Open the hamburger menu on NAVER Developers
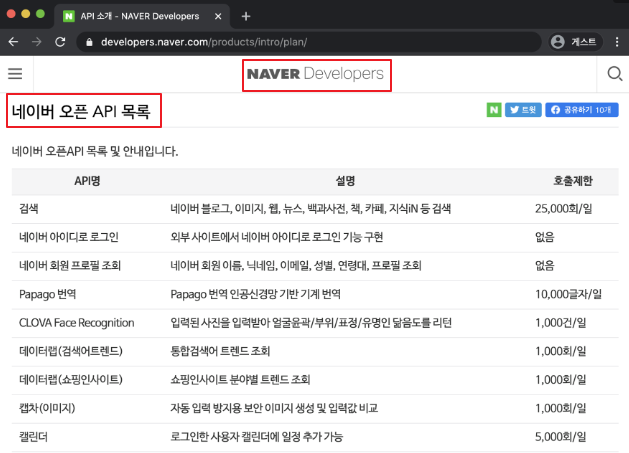 (15, 74)
